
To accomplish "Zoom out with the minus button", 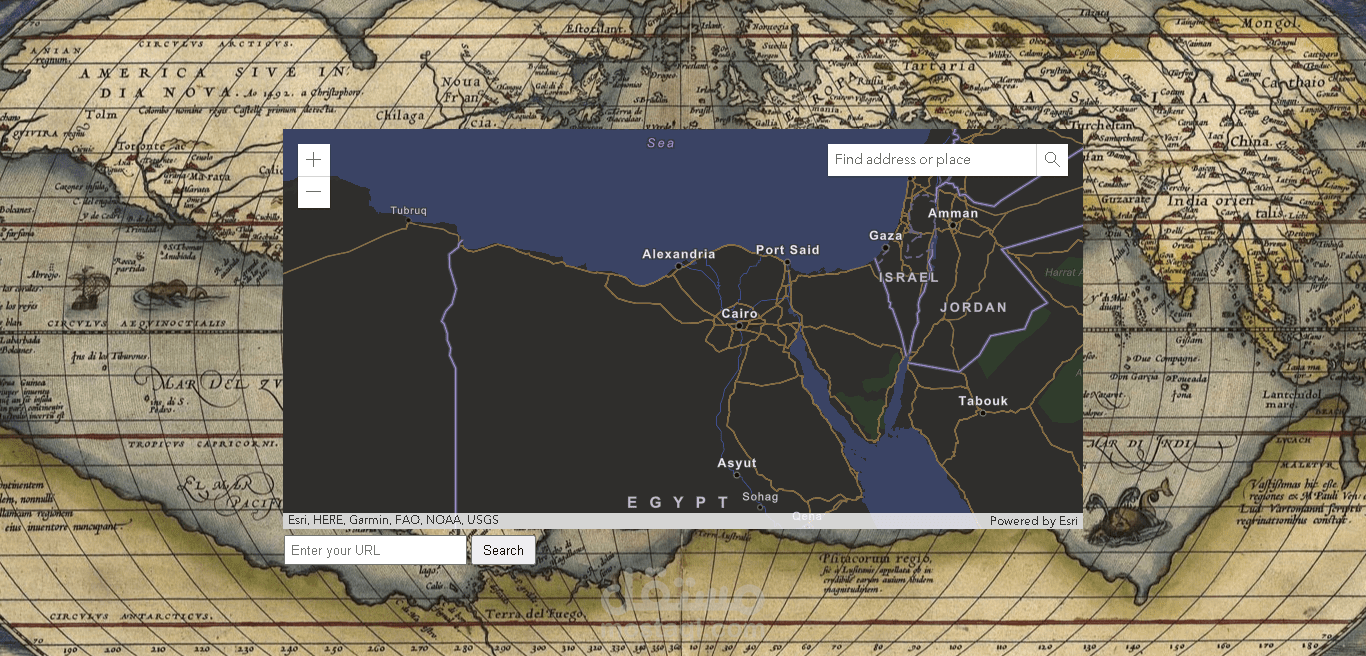I will point(314,192).
